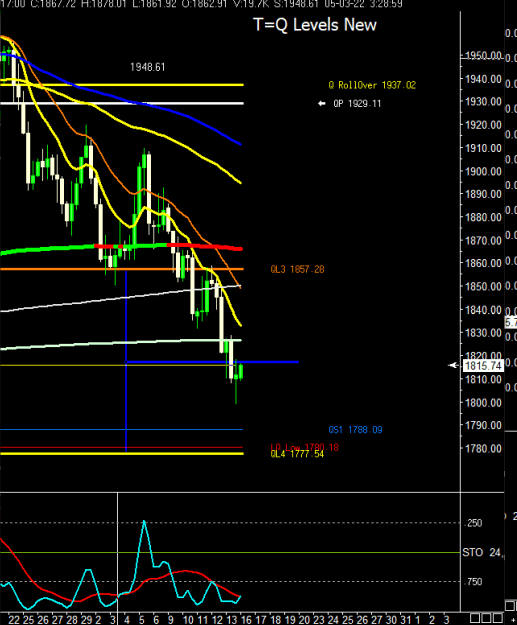517x625 pixels.
Task: Click date 29 on the time axis
Action: 86,620
